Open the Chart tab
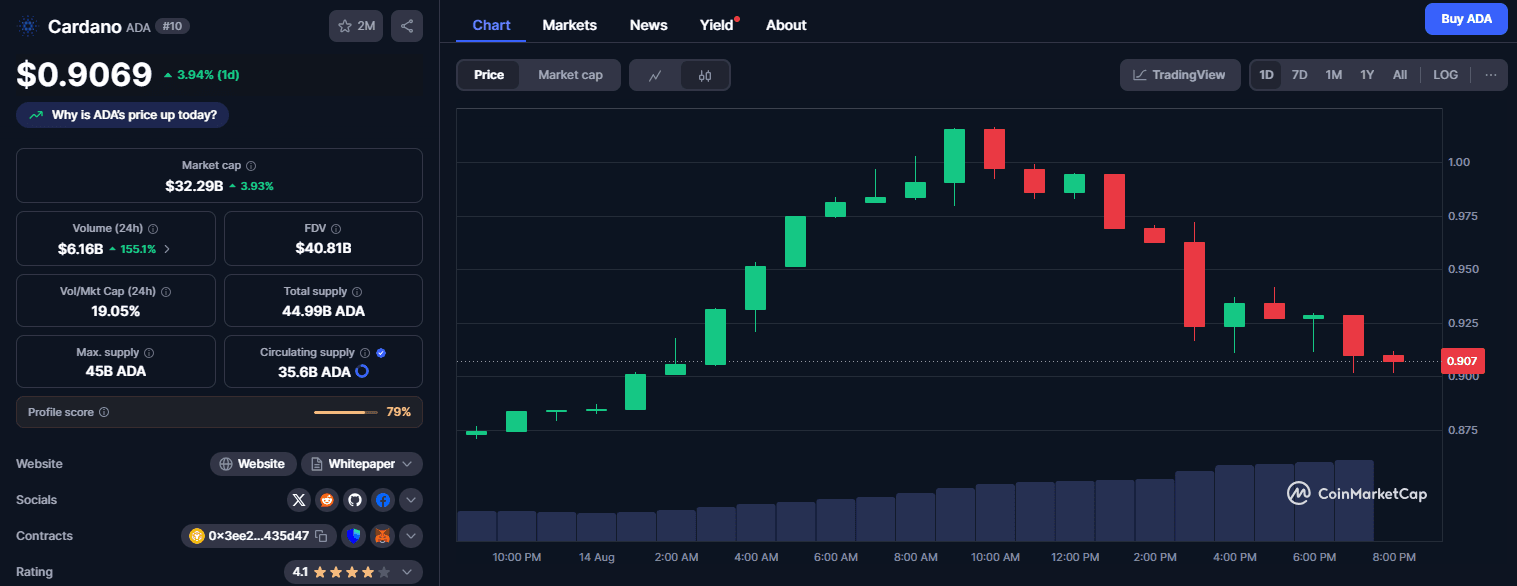The image size is (1517, 586). (491, 25)
